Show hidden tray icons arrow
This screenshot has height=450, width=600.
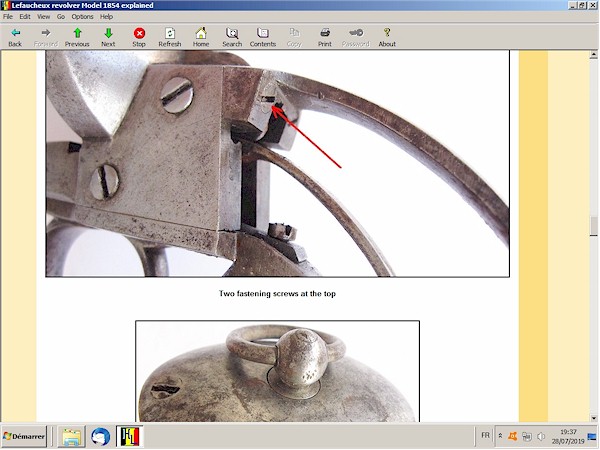click(x=500, y=436)
